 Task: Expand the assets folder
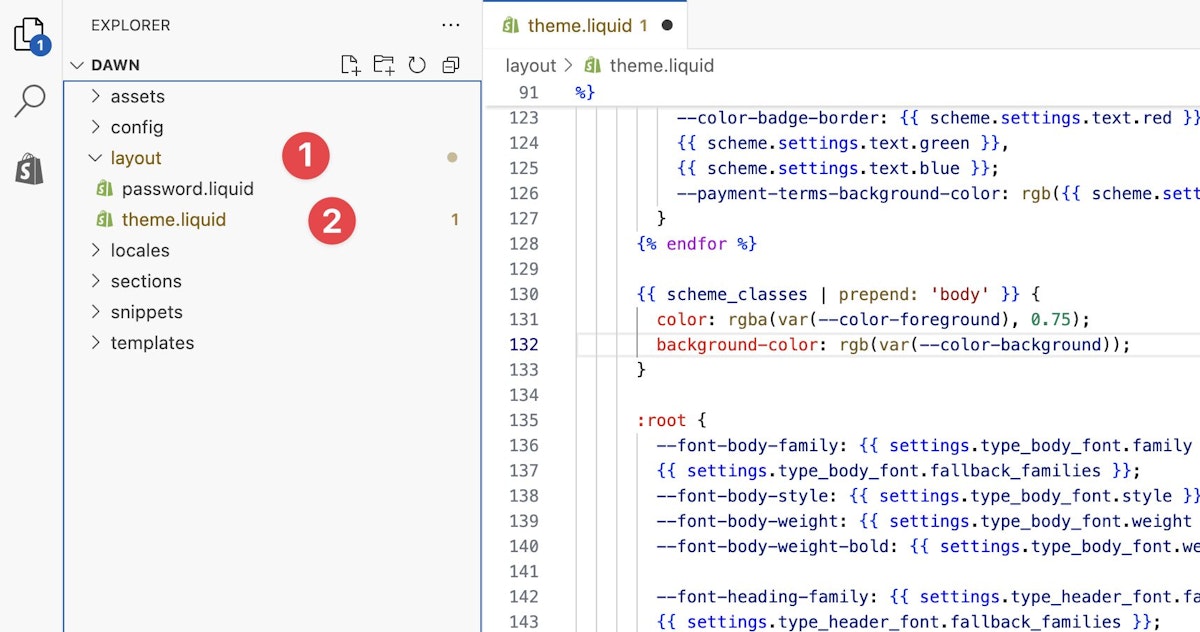click(137, 97)
